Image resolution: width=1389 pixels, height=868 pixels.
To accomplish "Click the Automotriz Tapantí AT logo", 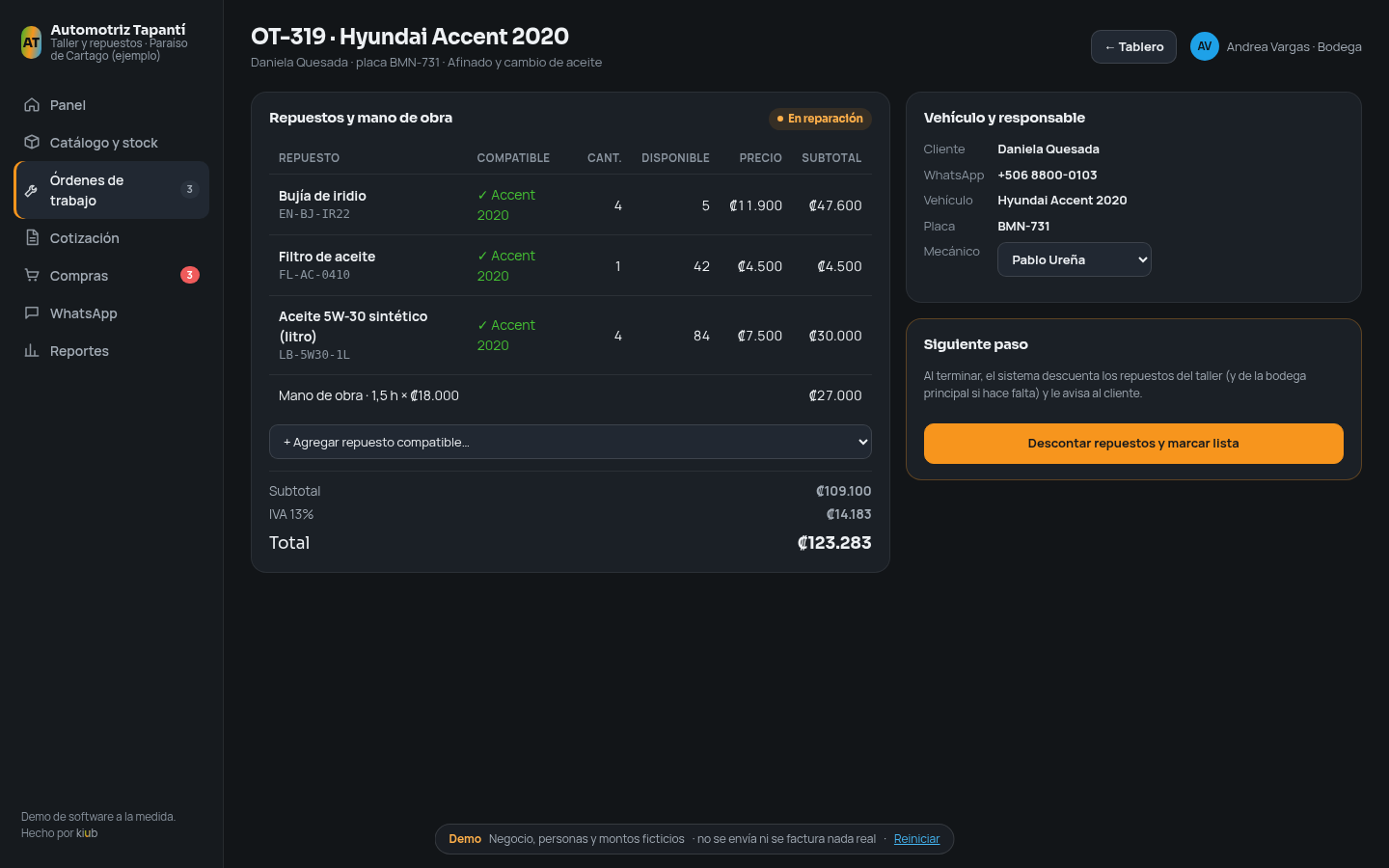I will pos(32,42).
